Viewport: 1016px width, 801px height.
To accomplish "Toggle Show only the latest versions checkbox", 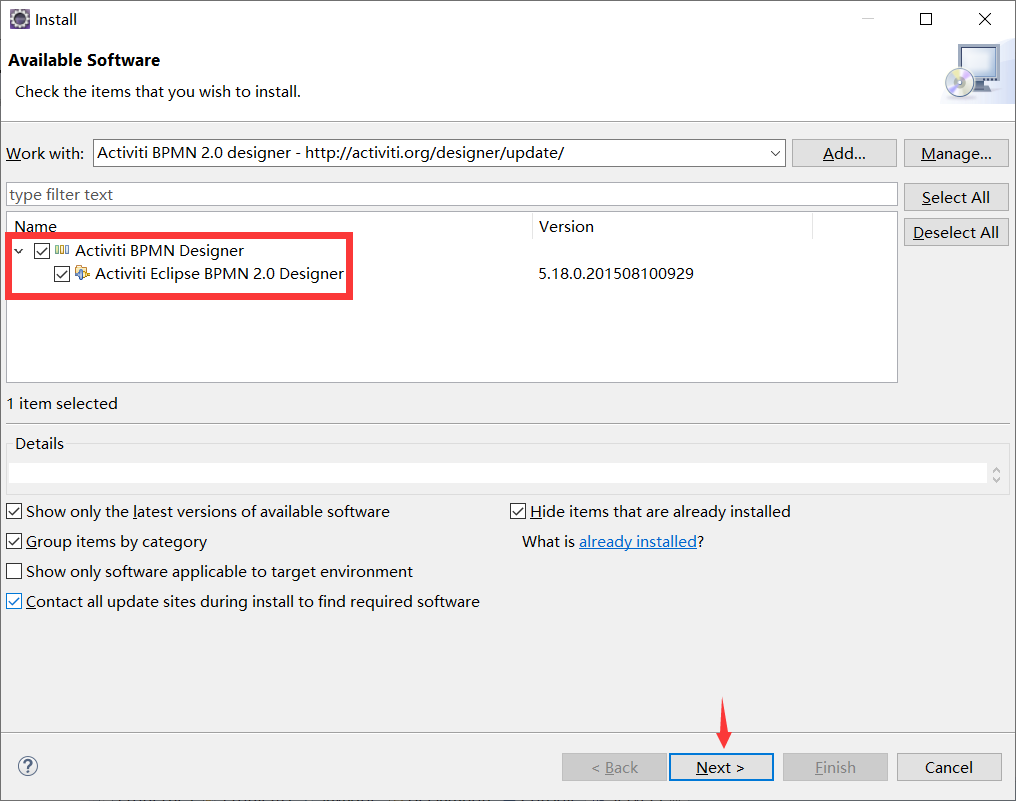I will (14, 511).
